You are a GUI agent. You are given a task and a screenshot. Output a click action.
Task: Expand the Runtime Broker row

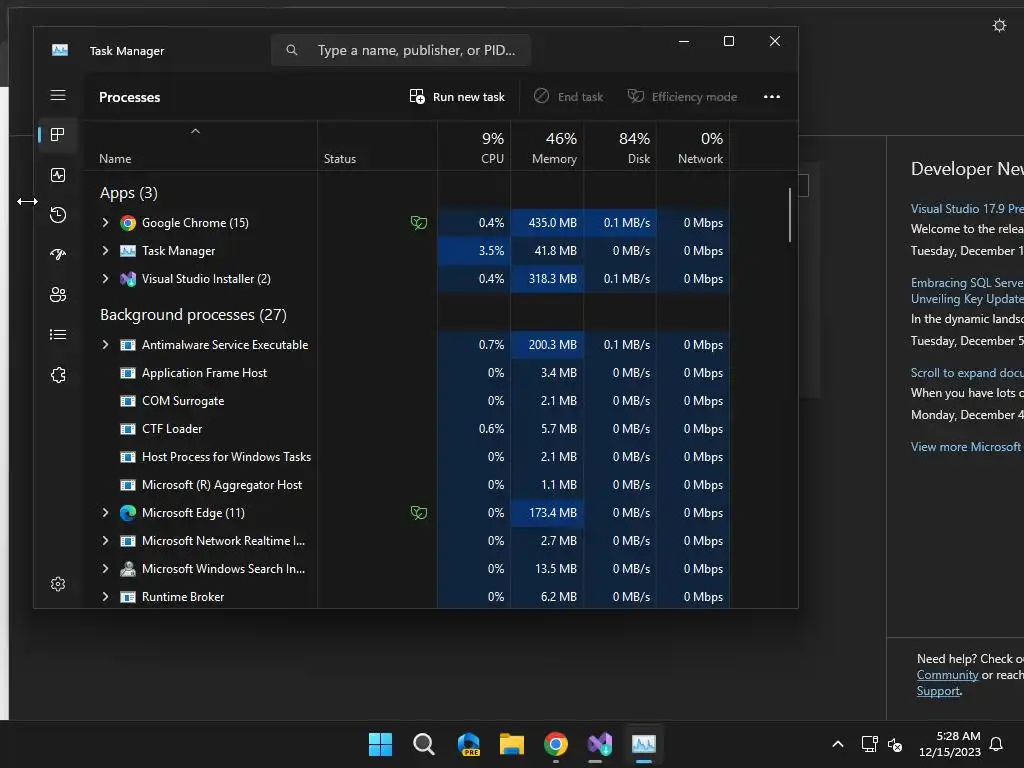pos(105,597)
